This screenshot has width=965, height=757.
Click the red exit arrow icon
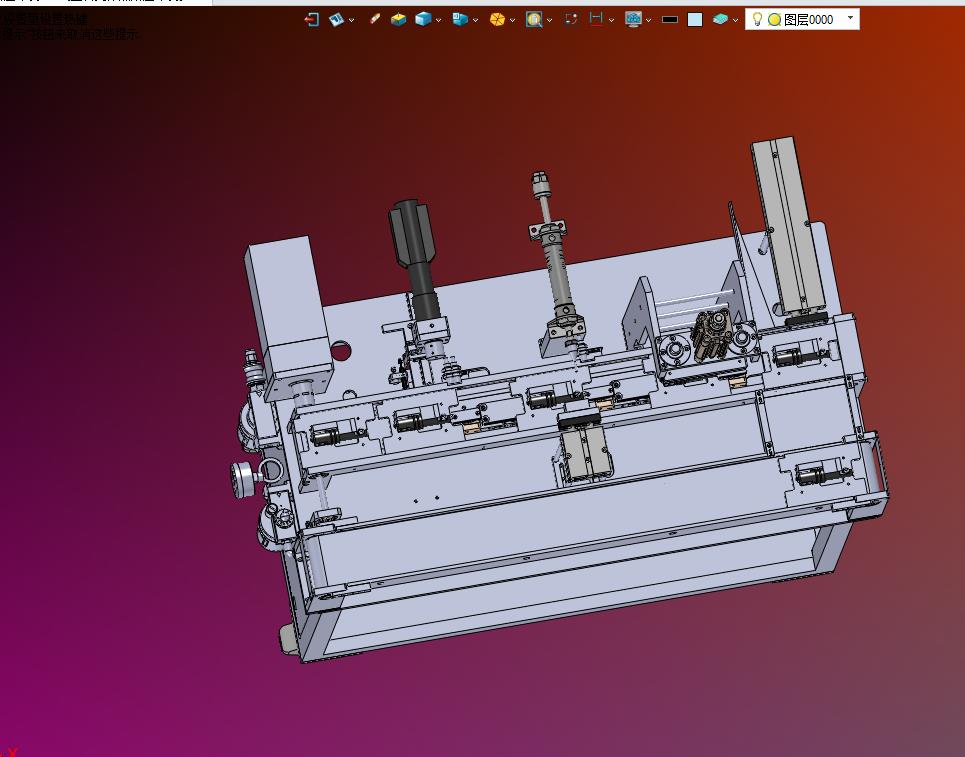[x=312, y=20]
